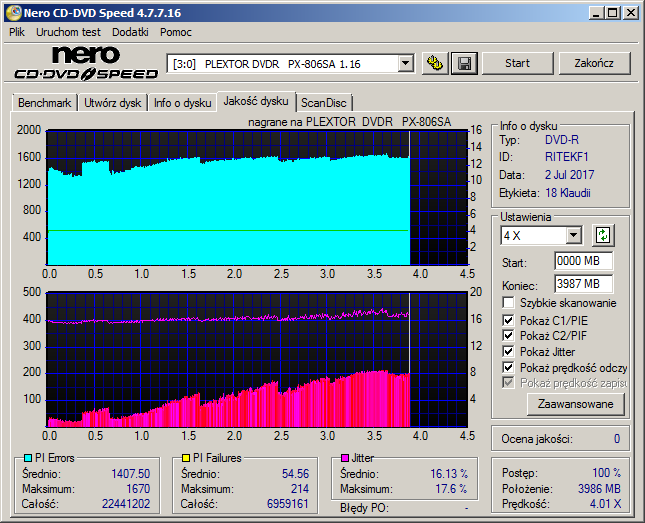Click the Koniec field 3987 MB

tap(583, 284)
